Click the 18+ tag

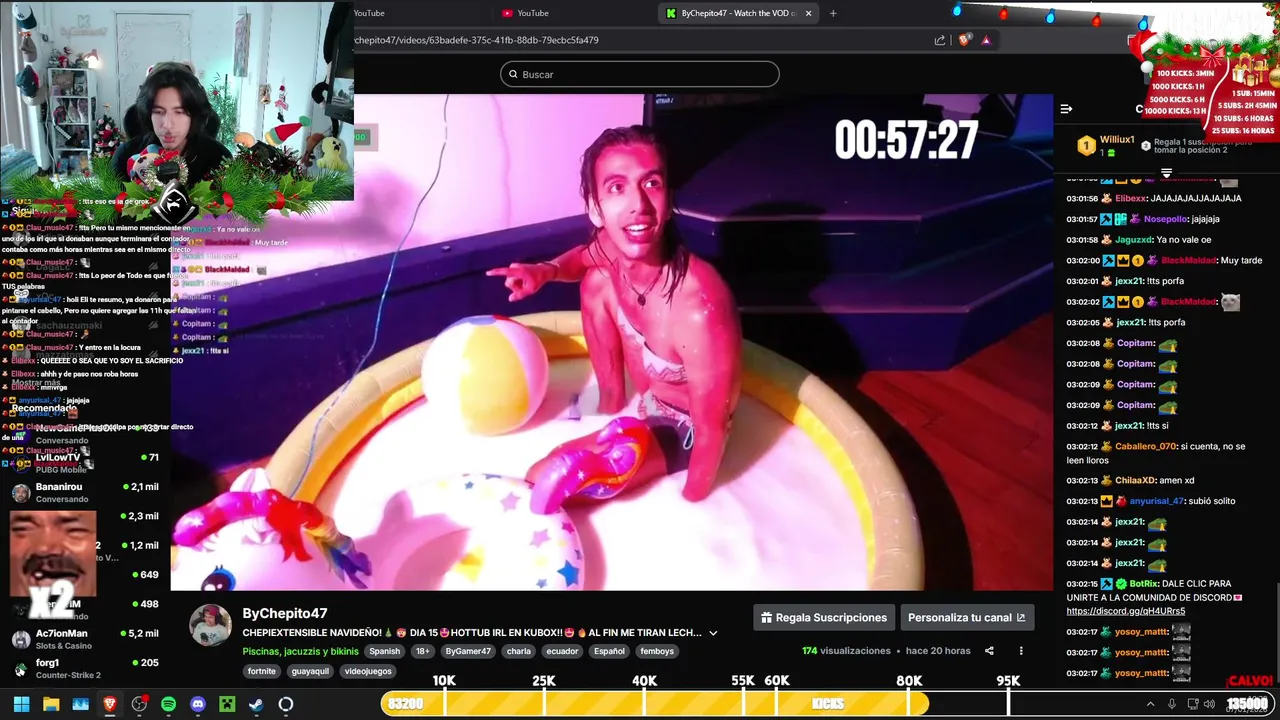(422, 651)
